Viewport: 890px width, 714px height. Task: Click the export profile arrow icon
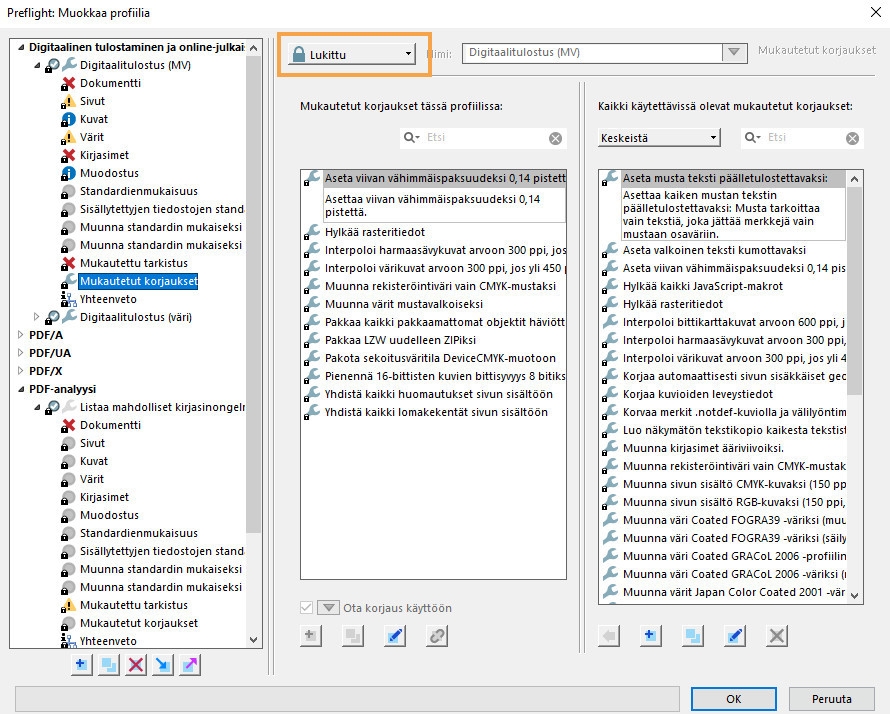[190, 666]
